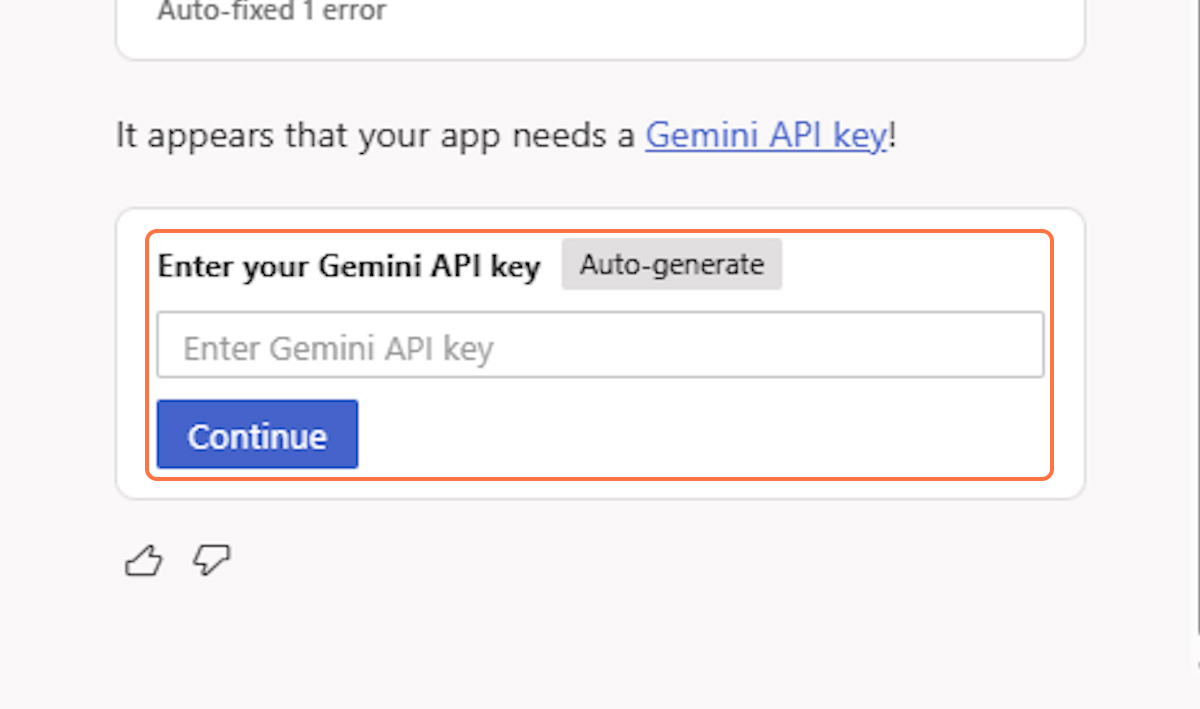
Task: Submit the API key form with Continue
Action: pyautogui.click(x=257, y=435)
